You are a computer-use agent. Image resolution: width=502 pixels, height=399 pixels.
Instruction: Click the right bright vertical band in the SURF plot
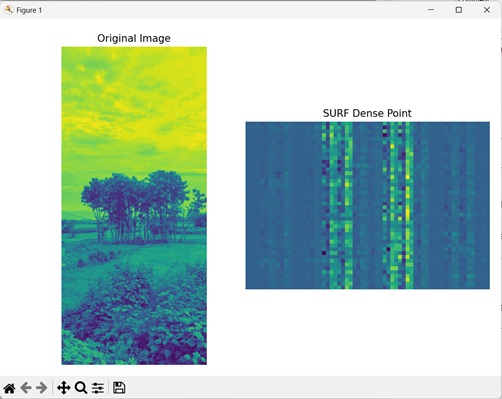tap(398, 205)
